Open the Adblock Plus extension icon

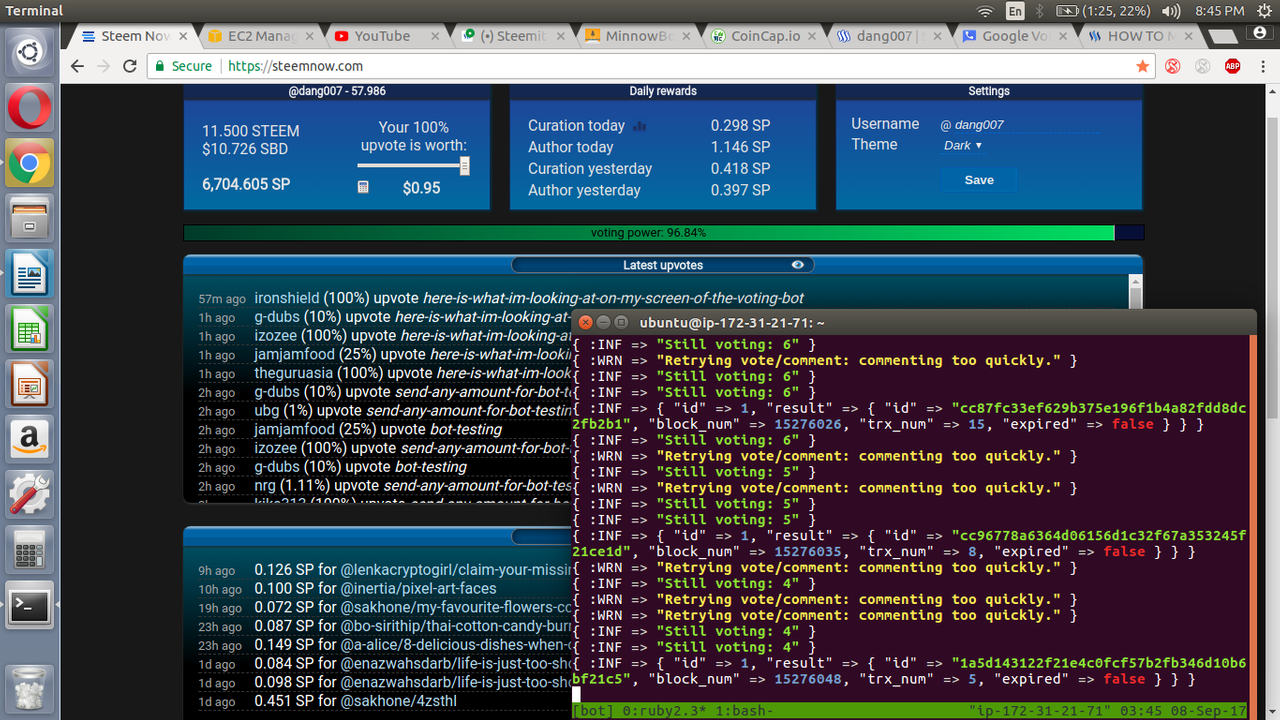click(1233, 66)
